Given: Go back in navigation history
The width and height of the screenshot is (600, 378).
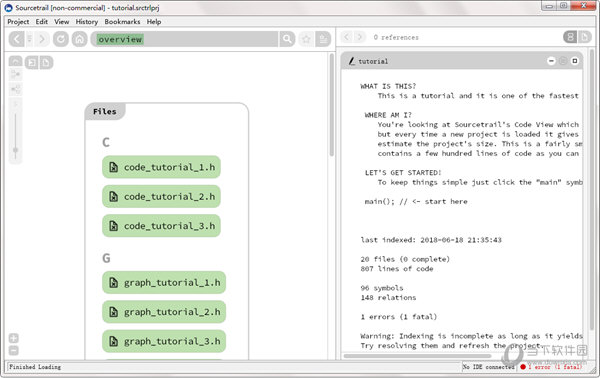Looking at the screenshot, I should (x=16, y=39).
